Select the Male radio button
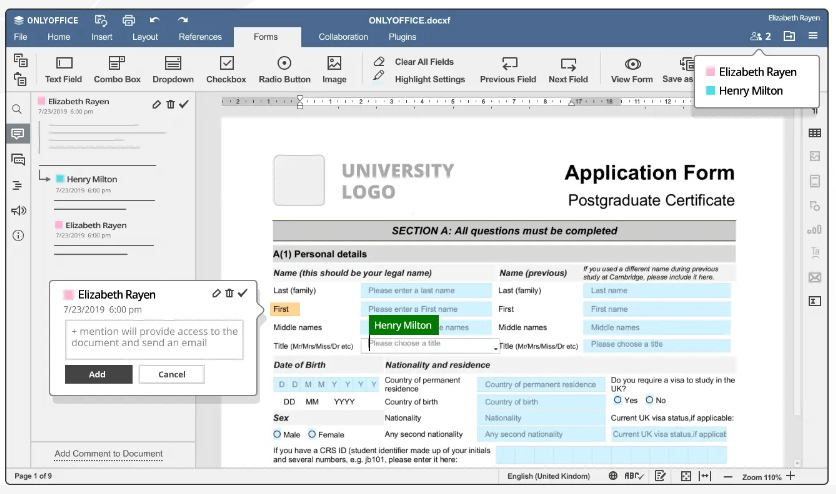 (277, 434)
